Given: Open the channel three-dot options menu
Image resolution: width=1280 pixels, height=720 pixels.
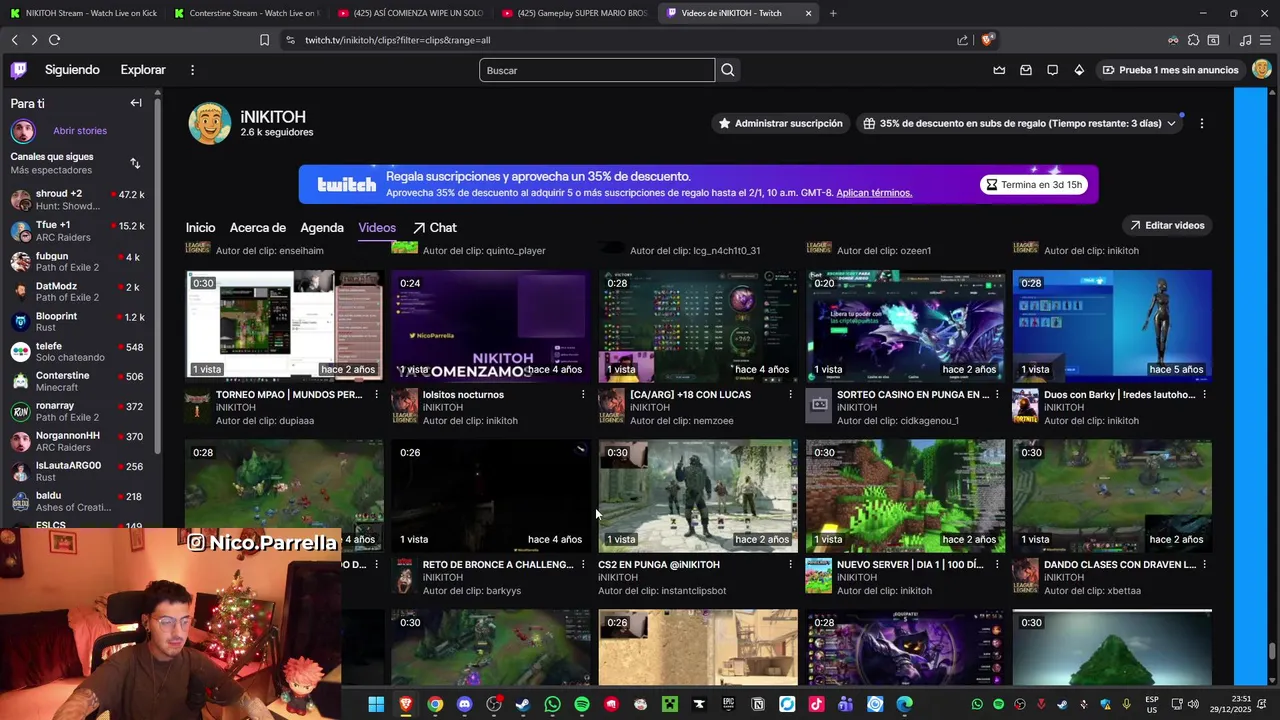Looking at the screenshot, I should pyautogui.click(x=1201, y=123).
